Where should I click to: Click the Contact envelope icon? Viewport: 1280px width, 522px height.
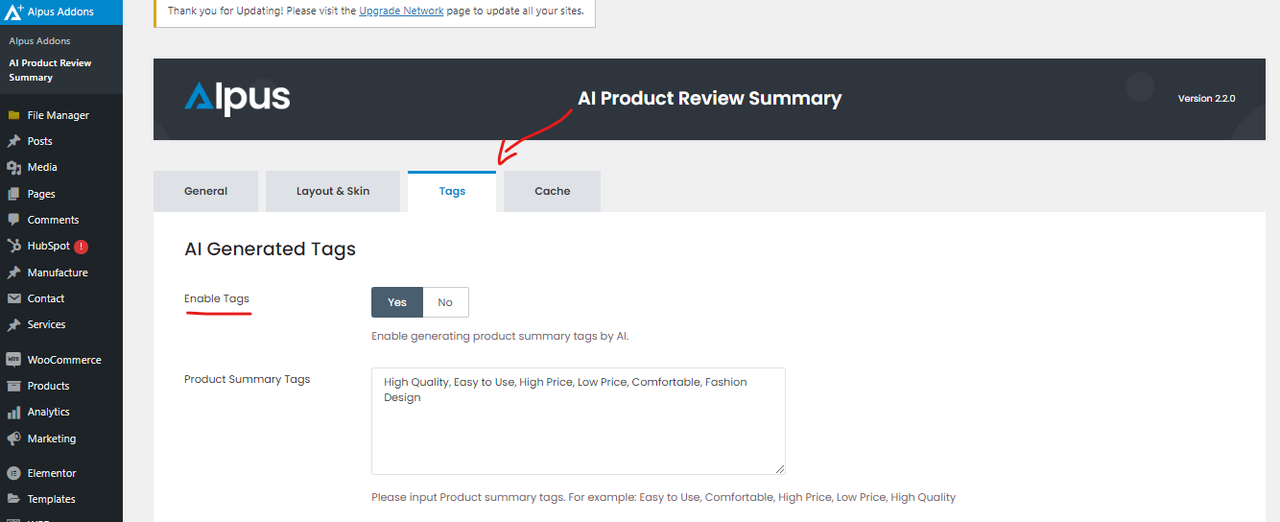pos(14,298)
